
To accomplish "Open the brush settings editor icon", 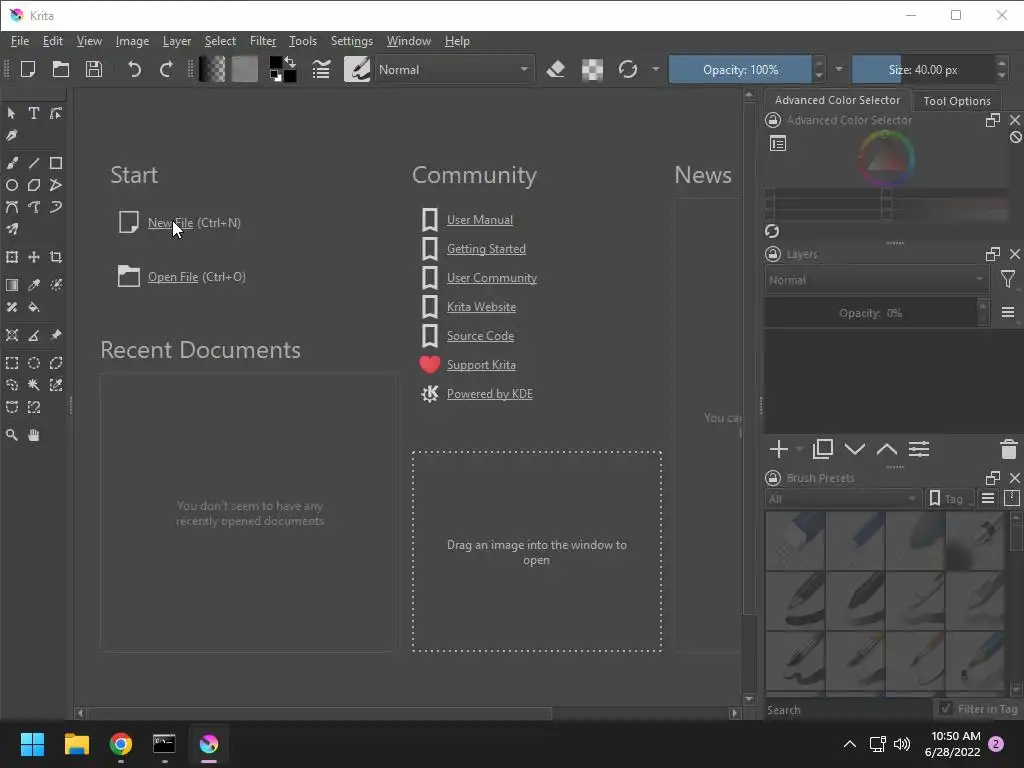I will click(321, 69).
